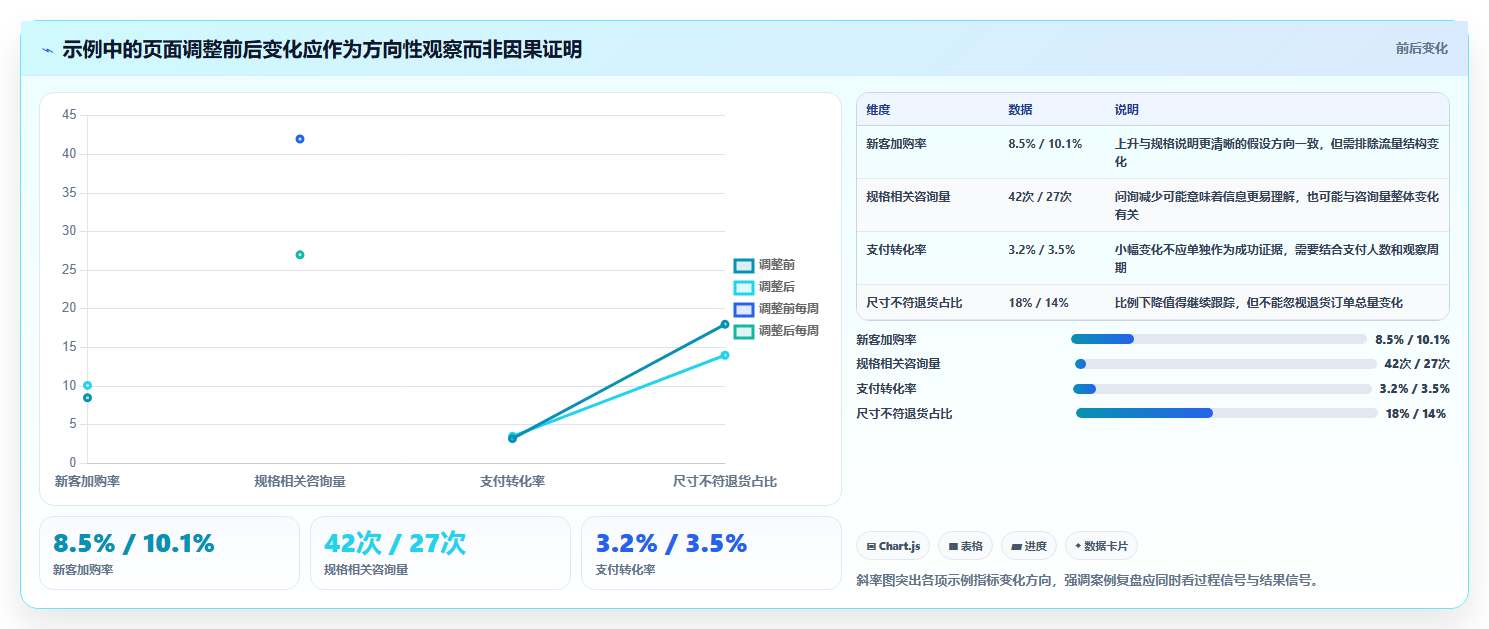The image size is (1489, 629).
Task: Click 尺寸不符退货占比 in the table
Action: pos(914,303)
